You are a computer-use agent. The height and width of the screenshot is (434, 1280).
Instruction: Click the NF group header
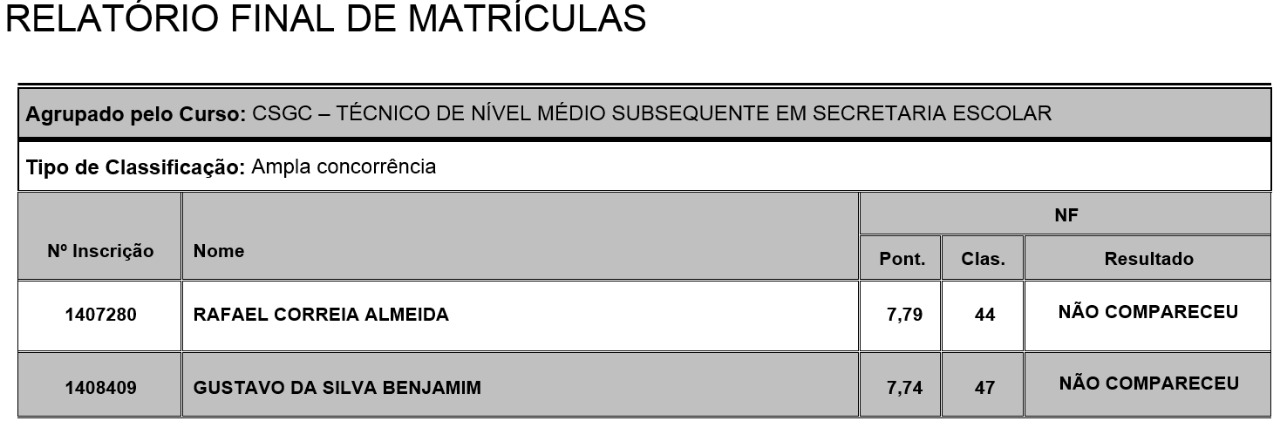click(1063, 213)
